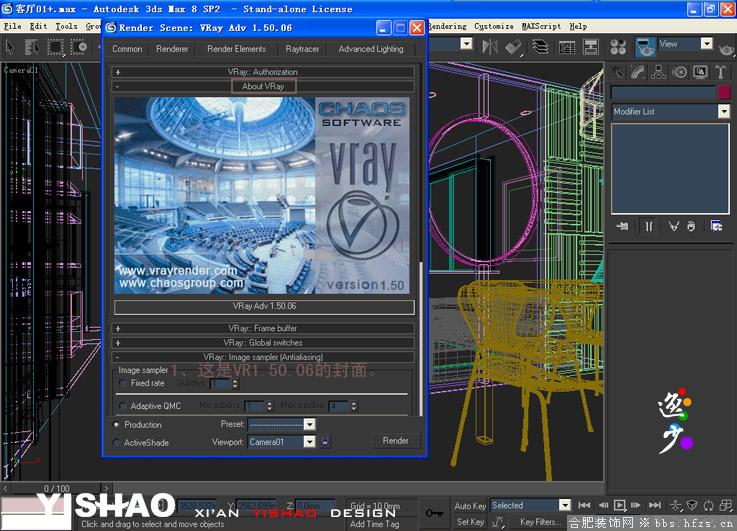Click the Pin Stack icon
Screen dimensions: 737x531
[x=622, y=226]
